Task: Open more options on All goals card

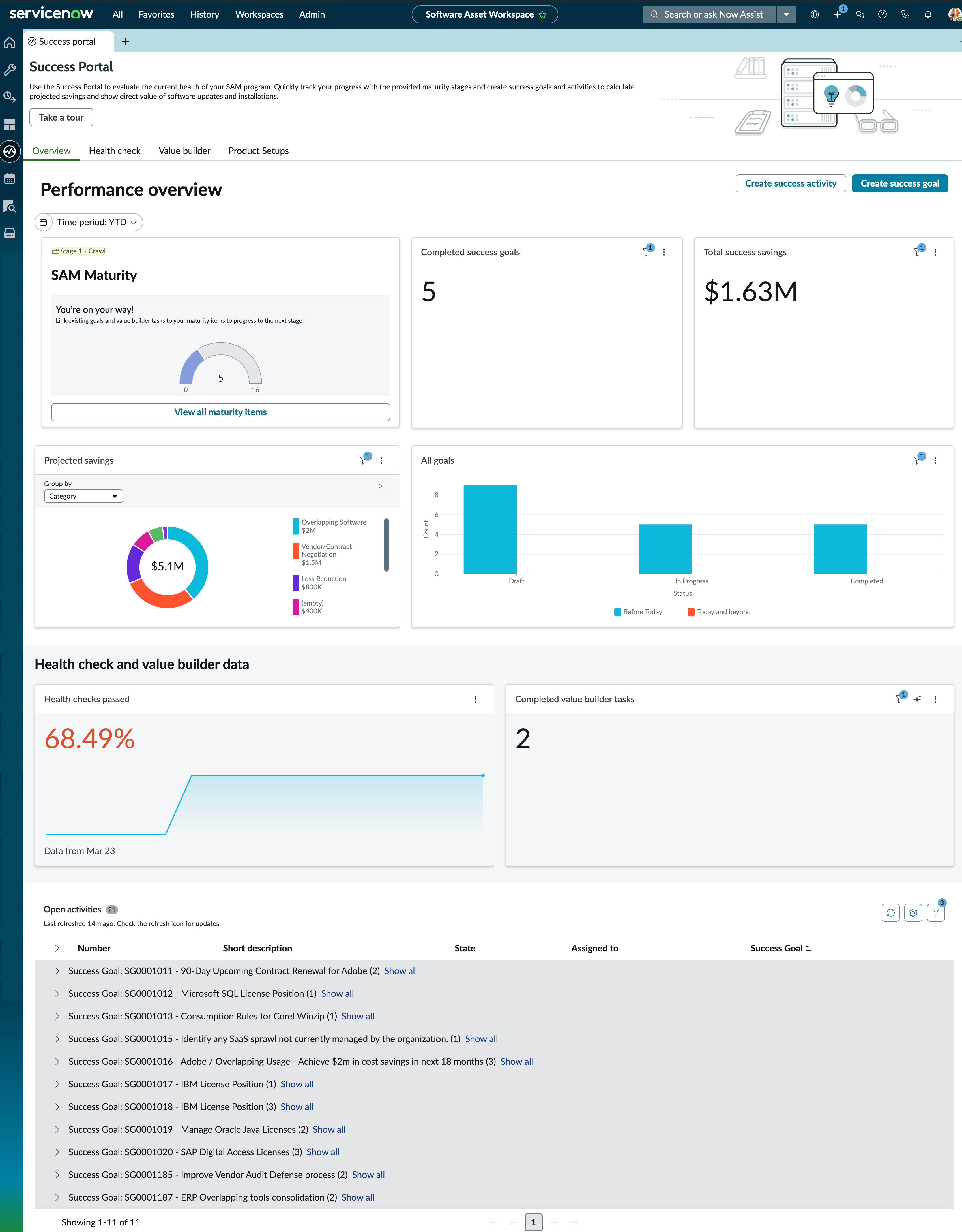Action: click(935, 460)
